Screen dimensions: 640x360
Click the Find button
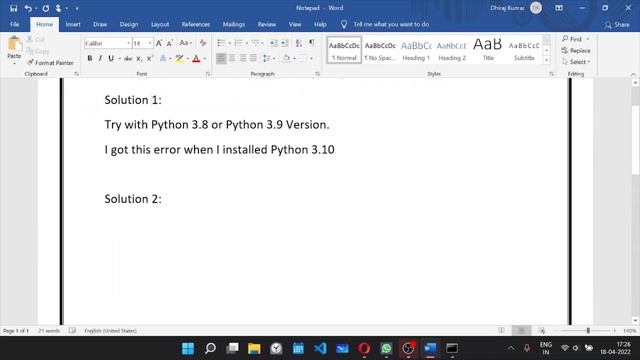point(572,39)
